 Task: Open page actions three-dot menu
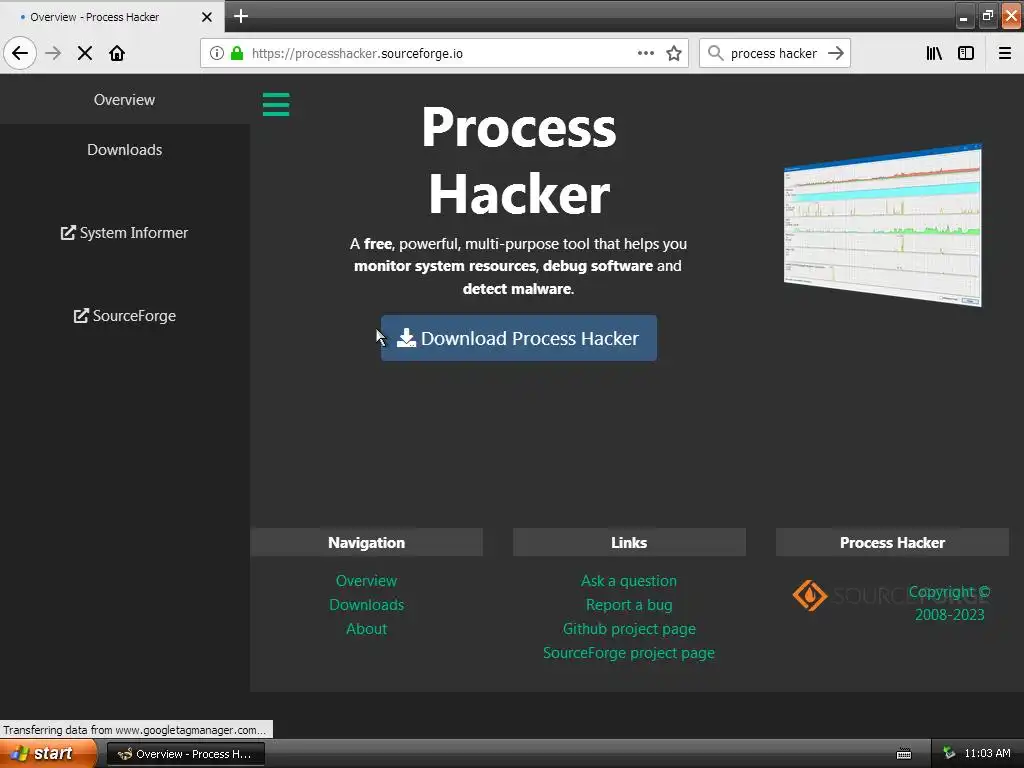(x=645, y=53)
